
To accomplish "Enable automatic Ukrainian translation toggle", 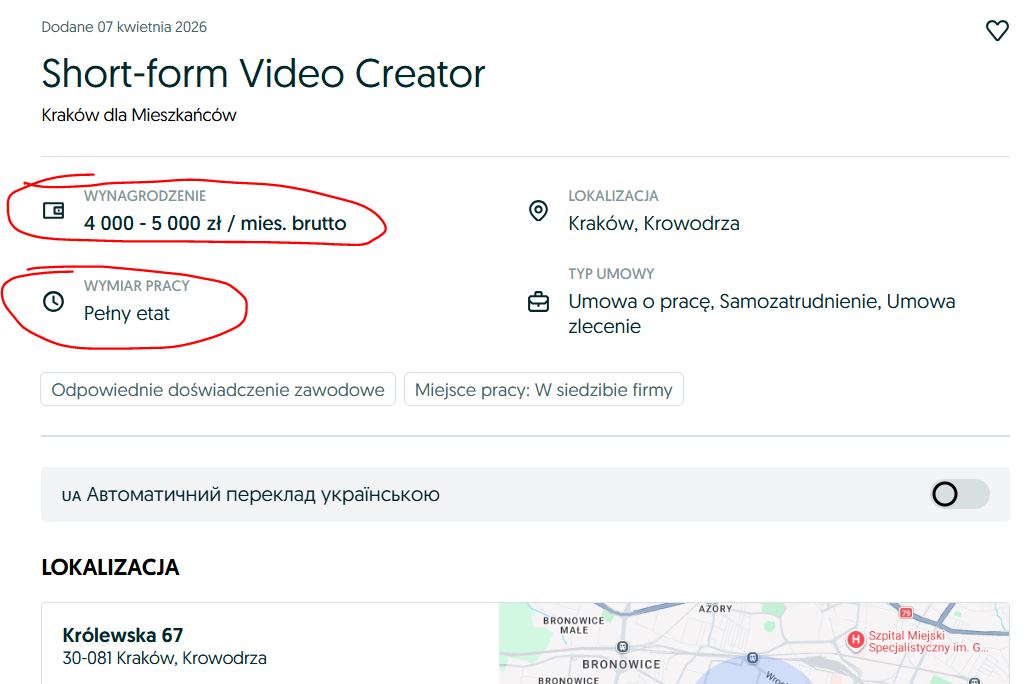I will point(959,494).
